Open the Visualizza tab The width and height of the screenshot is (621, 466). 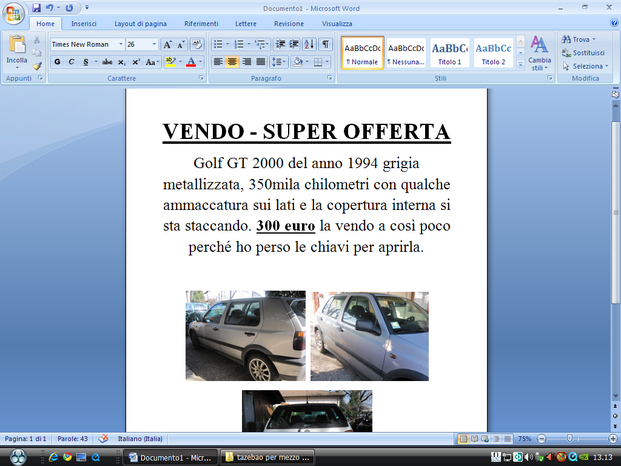pos(337,24)
